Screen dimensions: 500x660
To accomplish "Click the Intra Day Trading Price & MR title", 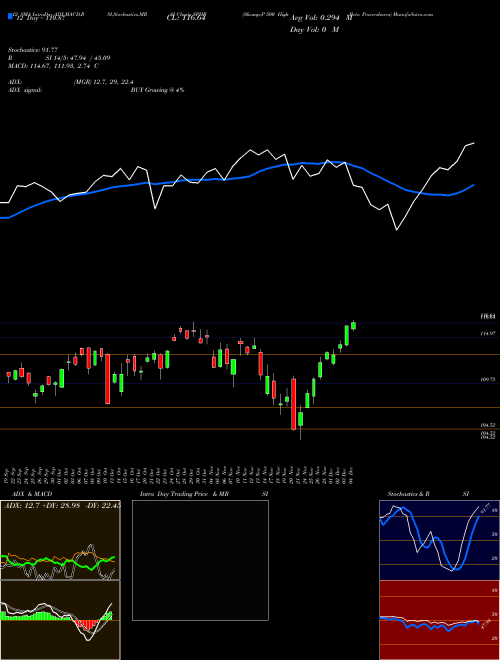I will (x=184, y=494).
